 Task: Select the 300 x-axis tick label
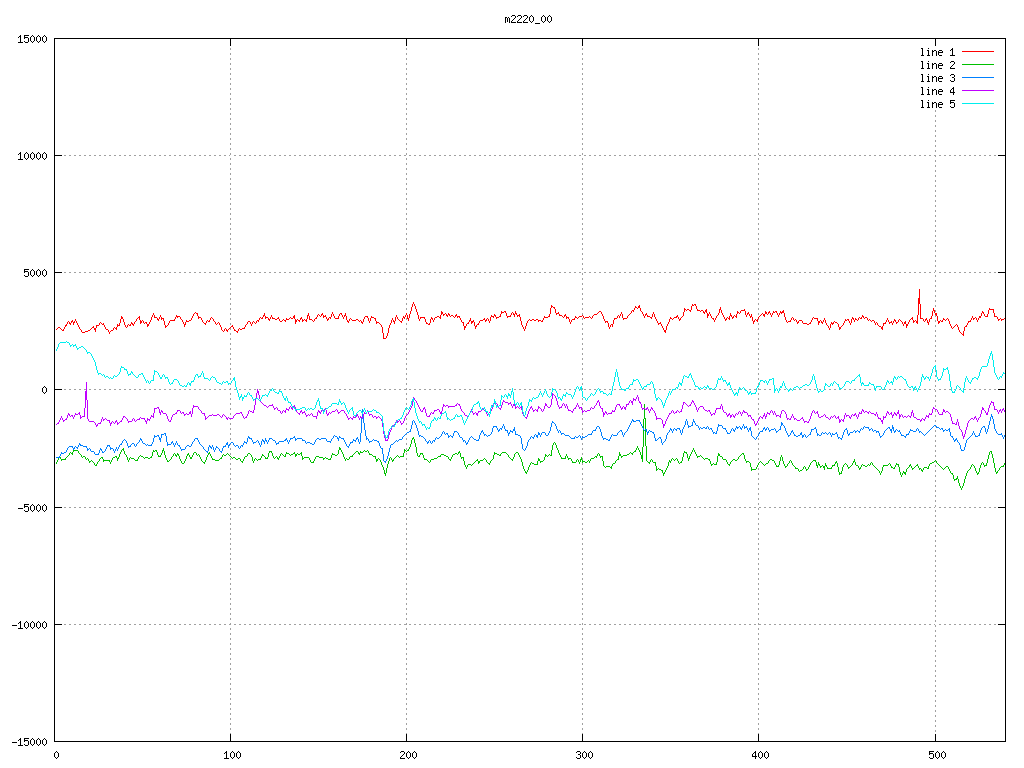tap(582, 754)
